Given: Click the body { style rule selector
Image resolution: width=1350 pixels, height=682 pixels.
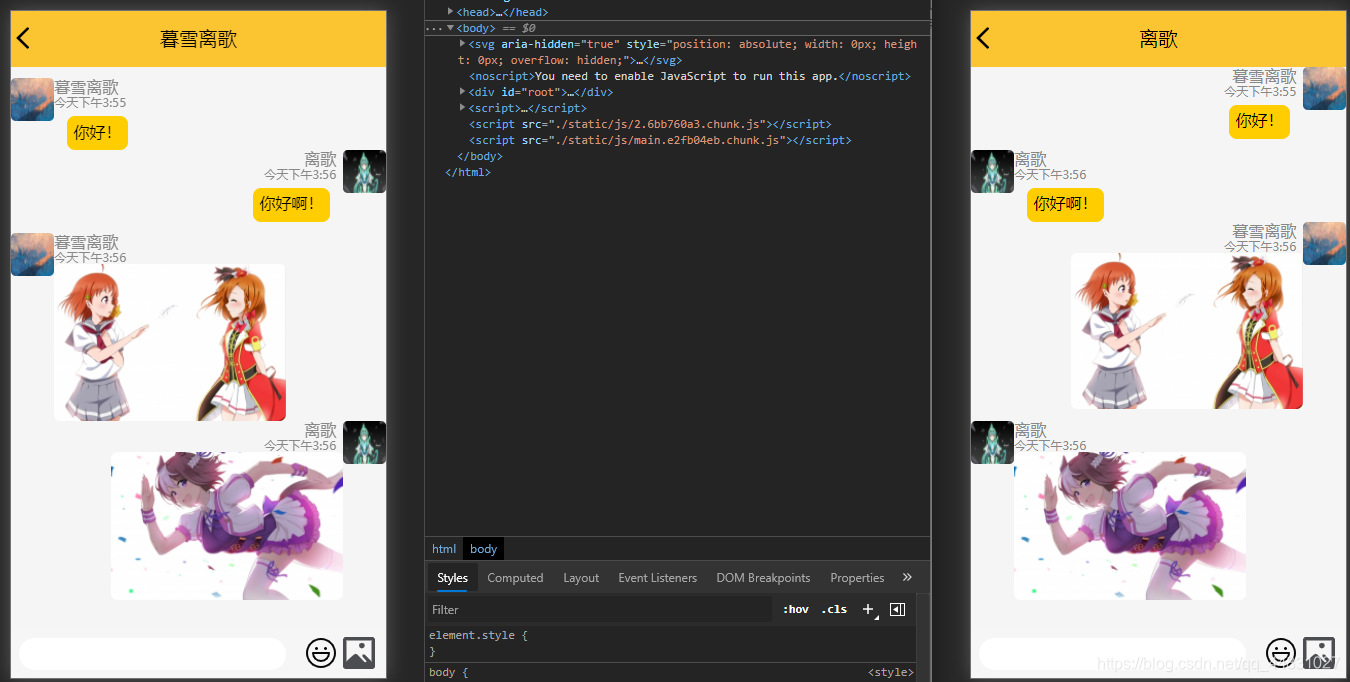Looking at the screenshot, I should click(x=448, y=673).
